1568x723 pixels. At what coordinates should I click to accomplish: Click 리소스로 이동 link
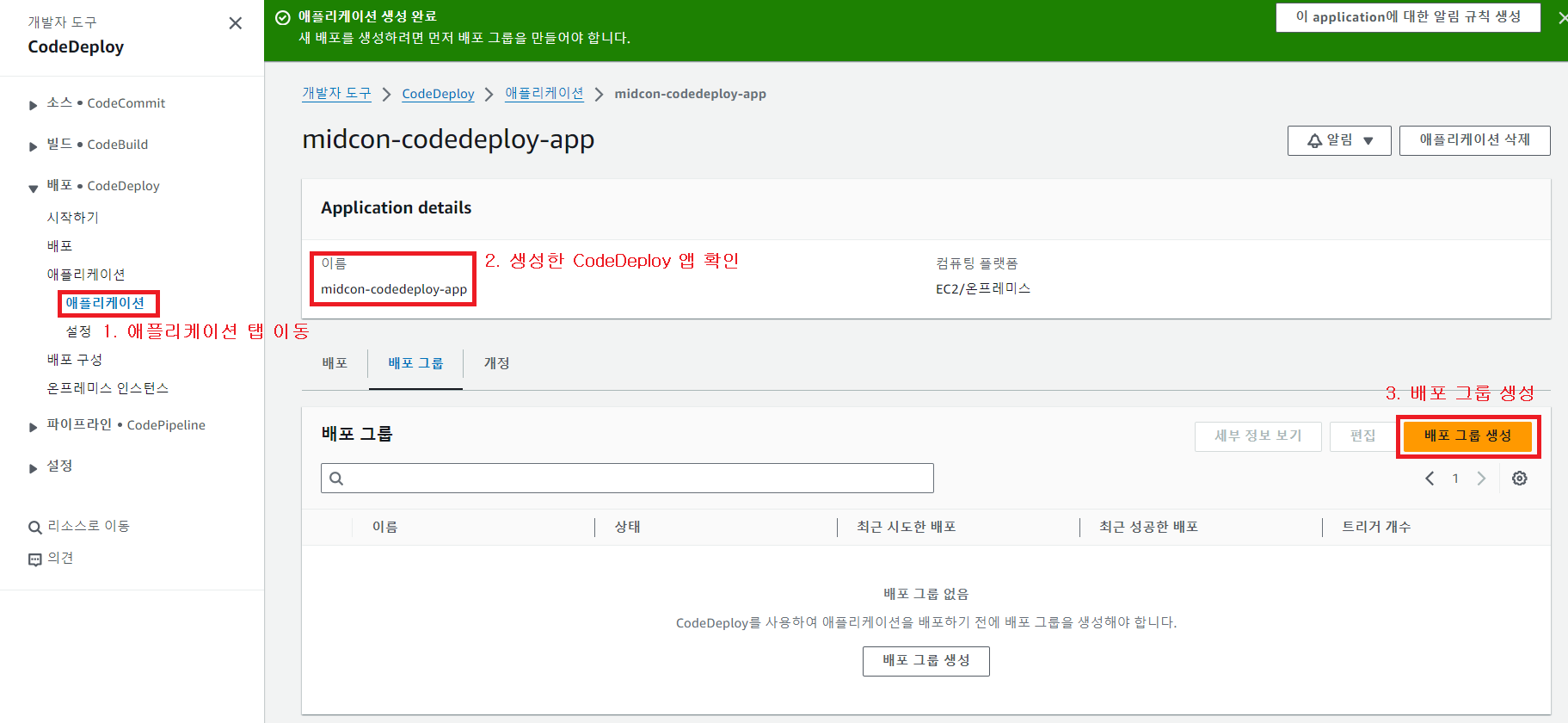pos(89,527)
